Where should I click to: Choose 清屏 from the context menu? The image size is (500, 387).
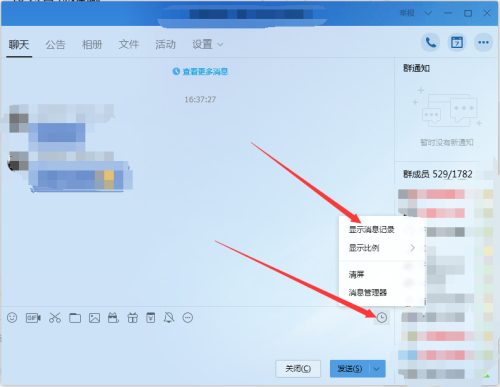pyautogui.click(x=356, y=275)
